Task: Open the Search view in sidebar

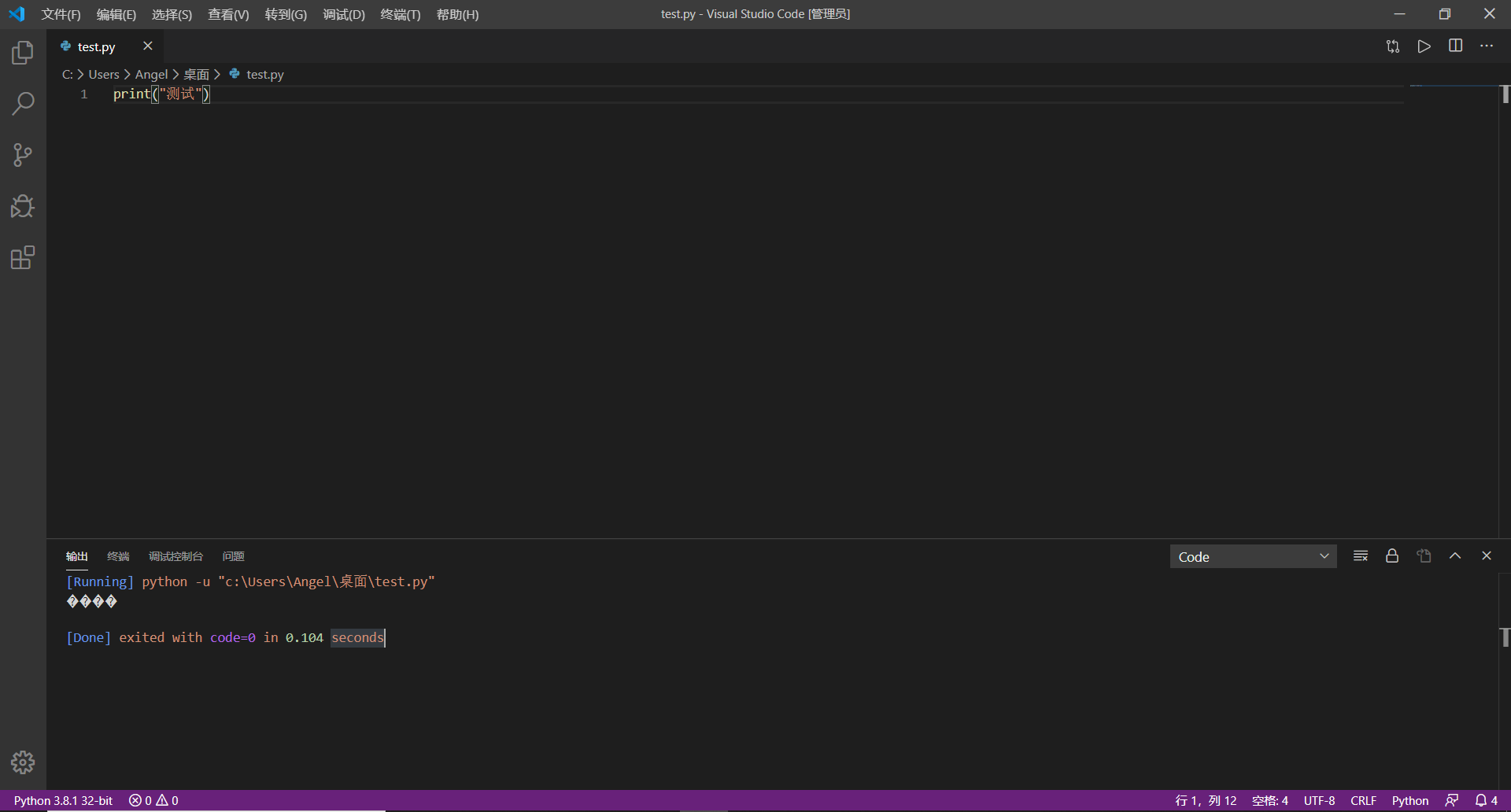Action: (23, 104)
